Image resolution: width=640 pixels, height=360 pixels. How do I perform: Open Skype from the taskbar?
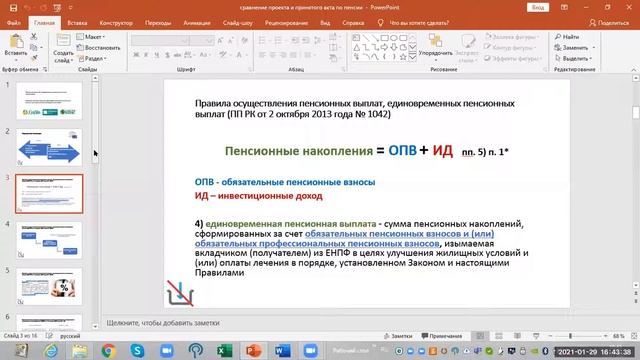(x=138, y=351)
